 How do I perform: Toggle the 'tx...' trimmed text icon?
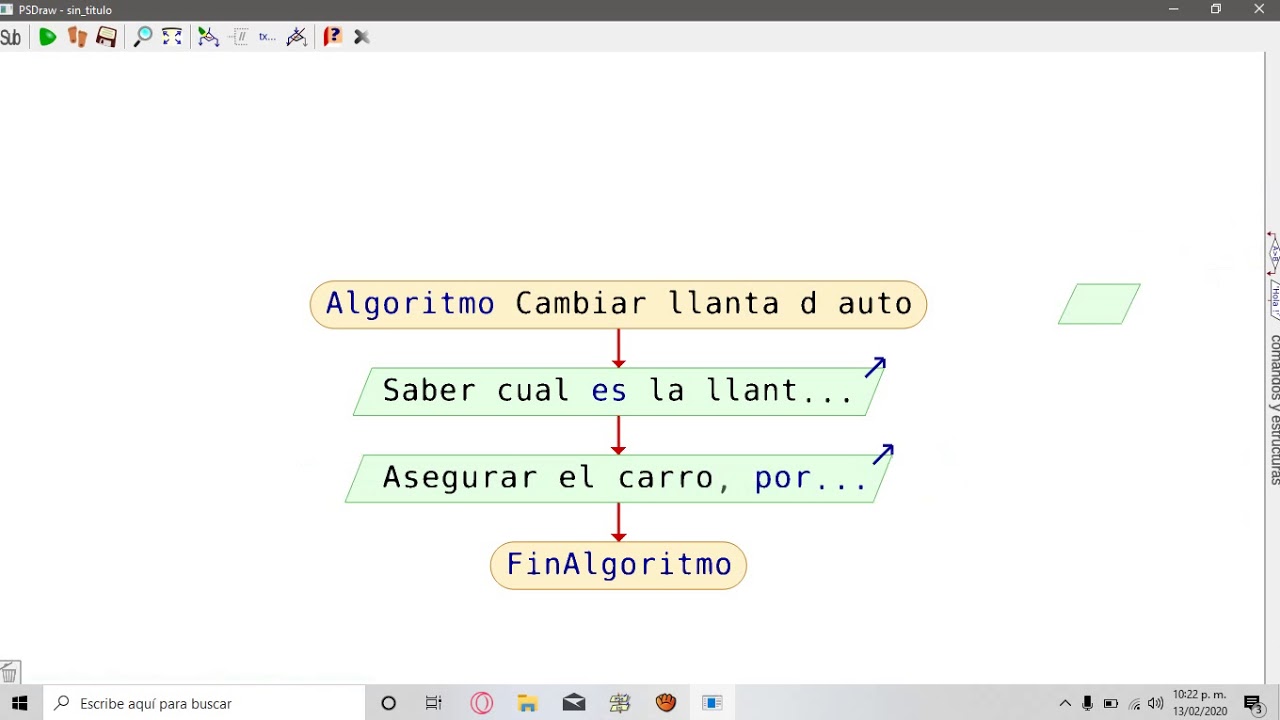tap(267, 37)
